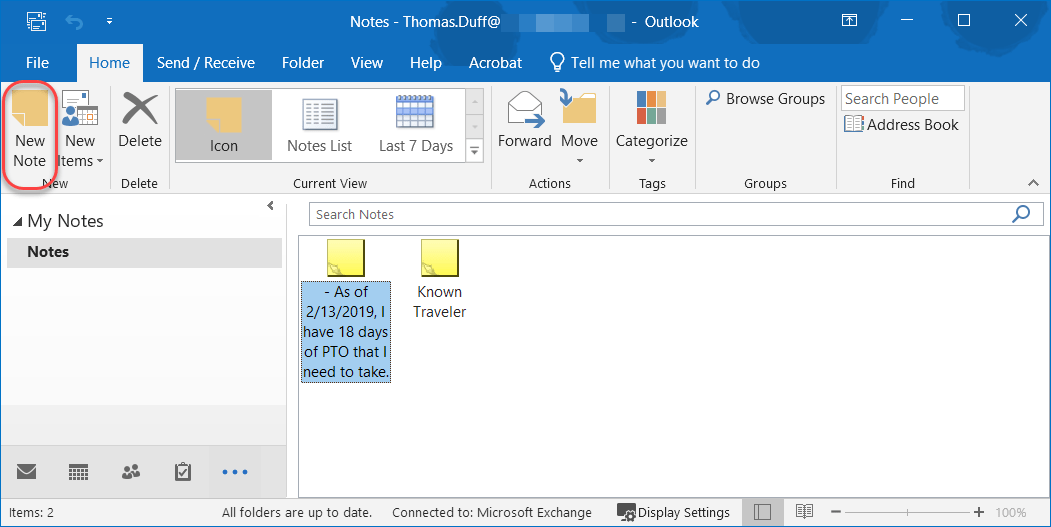Click Tell me what you want to do
The width and height of the screenshot is (1051, 527).
pyautogui.click(x=654, y=63)
